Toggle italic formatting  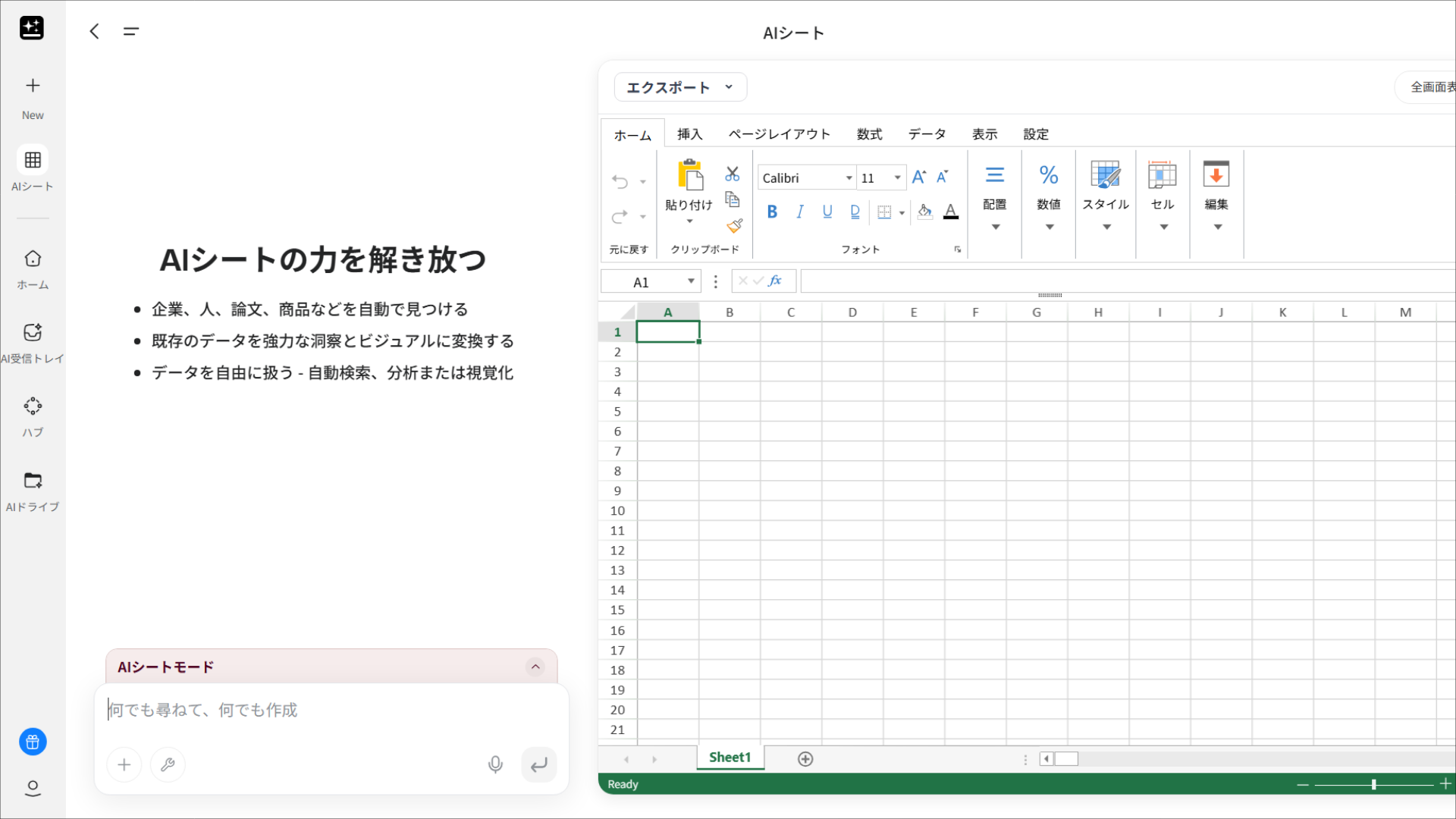click(799, 212)
